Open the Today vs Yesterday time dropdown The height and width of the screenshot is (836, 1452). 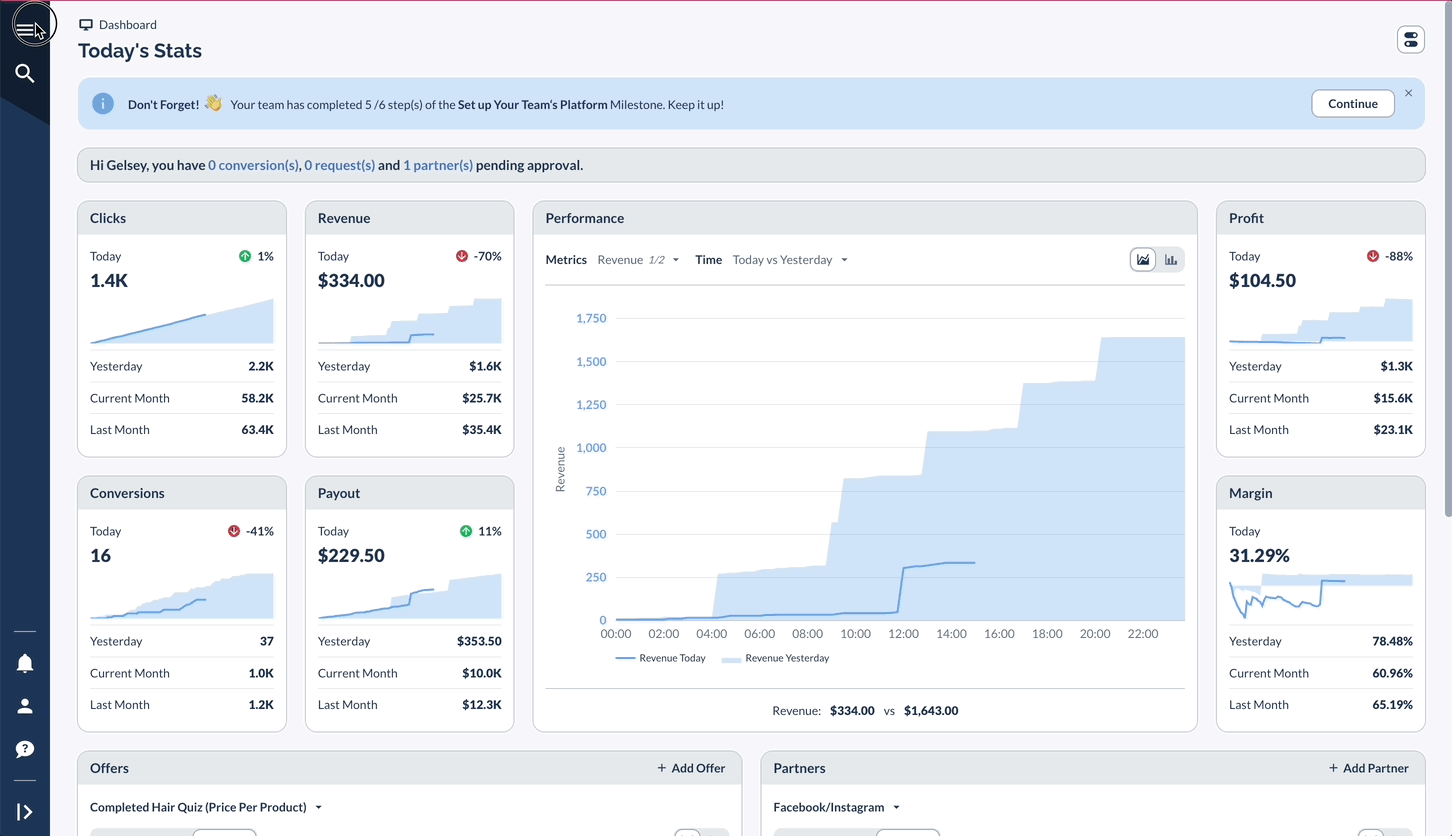[x=790, y=260]
